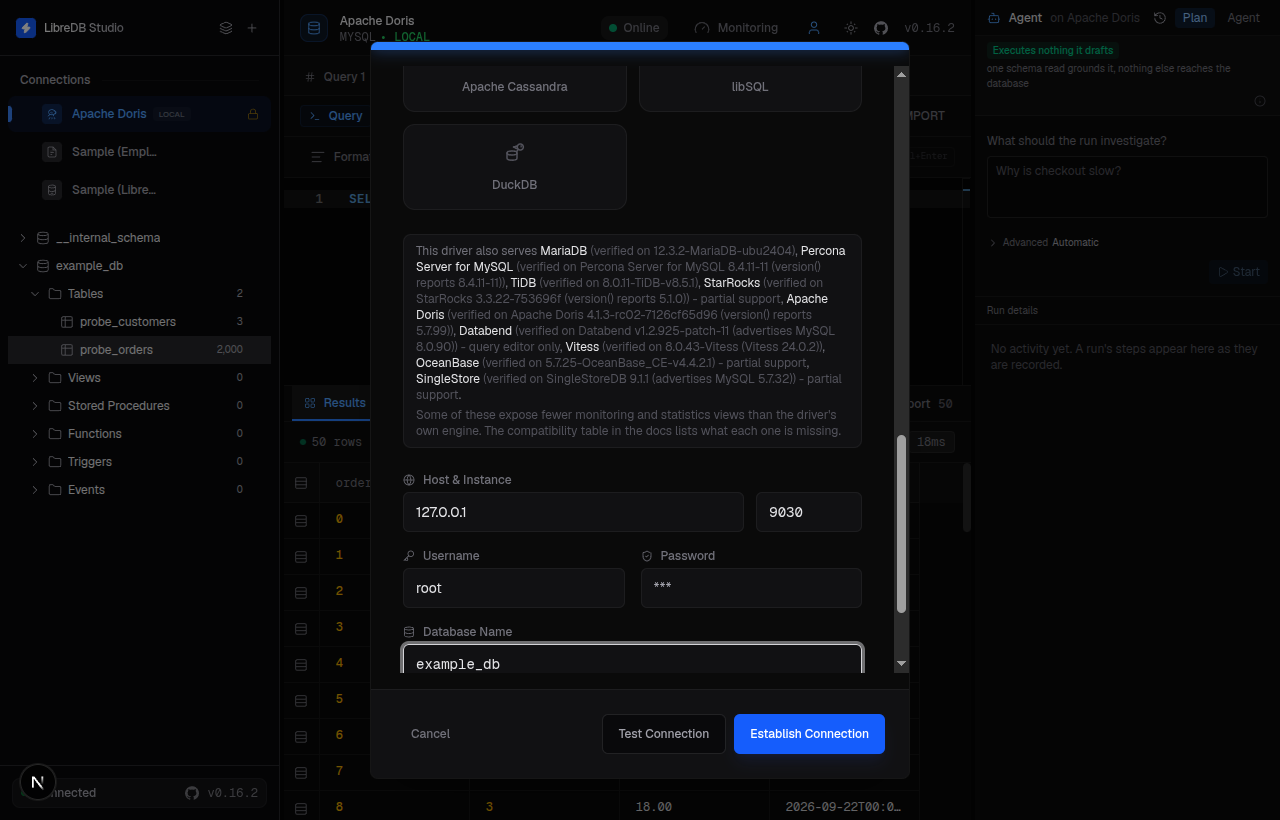Click the GitHub icon in sidebar footer
1280x820 pixels.
coord(192,793)
